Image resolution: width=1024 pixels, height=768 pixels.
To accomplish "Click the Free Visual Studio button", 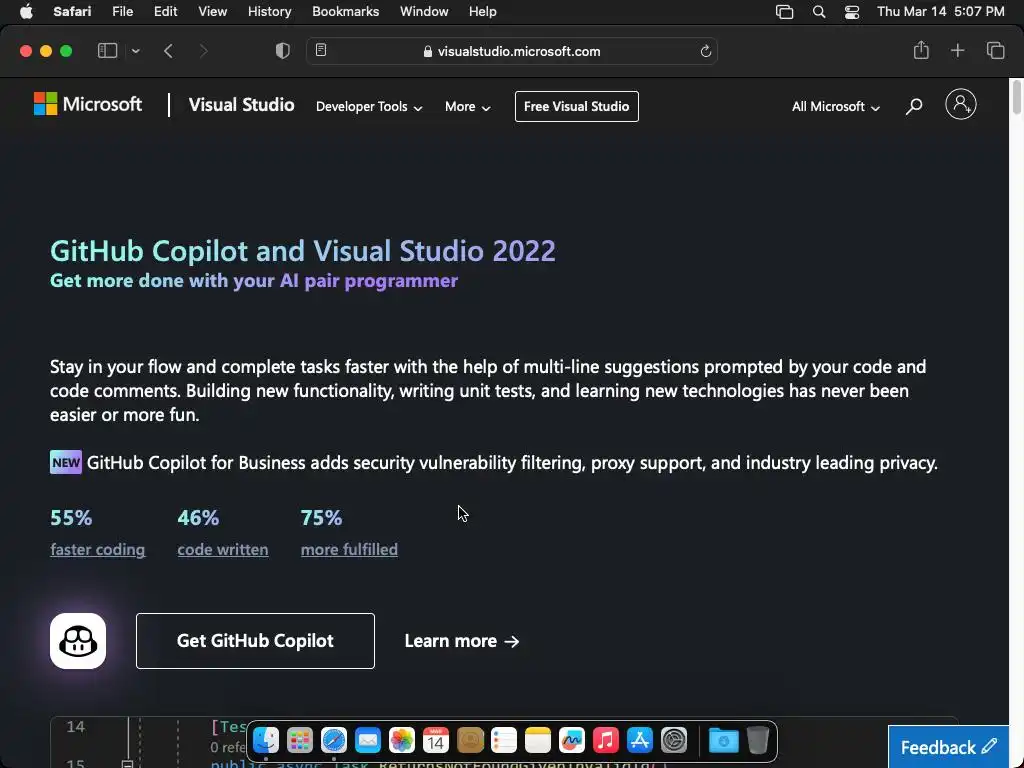I will pos(577,106).
